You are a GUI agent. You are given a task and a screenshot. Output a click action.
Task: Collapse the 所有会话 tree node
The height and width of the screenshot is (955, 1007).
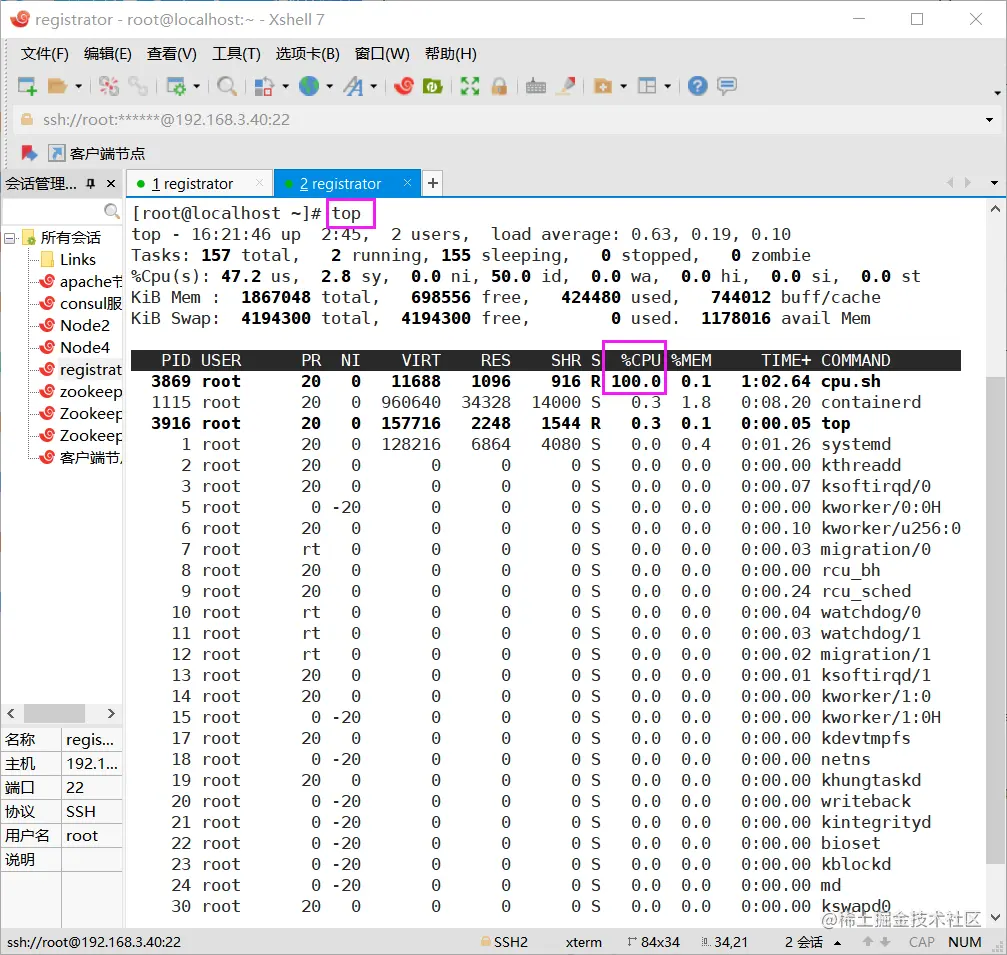(x=10, y=238)
